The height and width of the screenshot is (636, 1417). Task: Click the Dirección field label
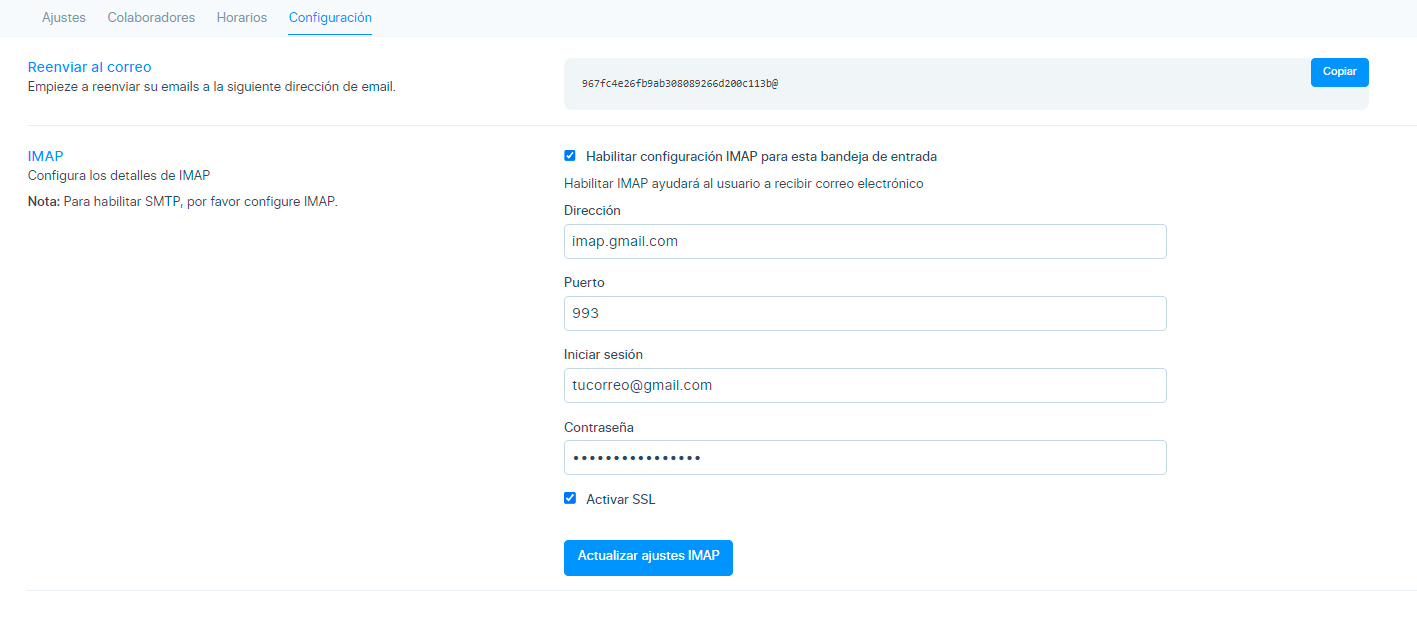(x=592, y=211)
